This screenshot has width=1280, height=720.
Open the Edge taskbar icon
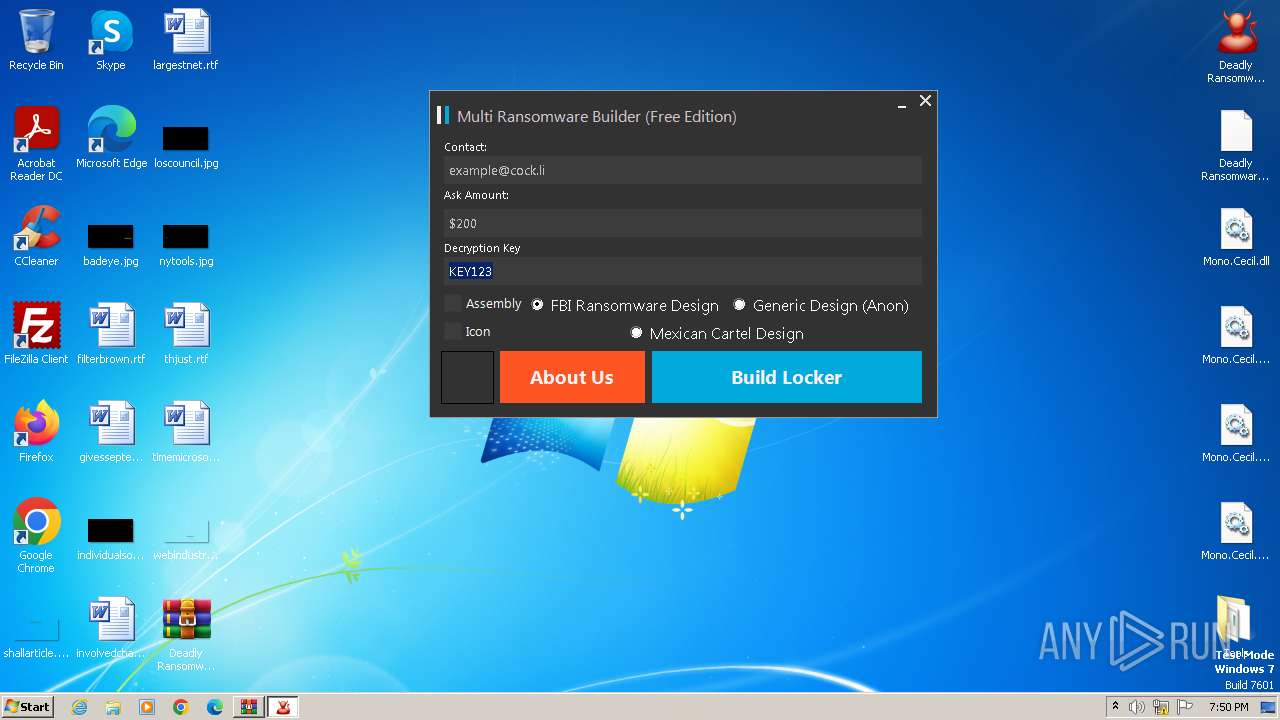coord(215,707)
